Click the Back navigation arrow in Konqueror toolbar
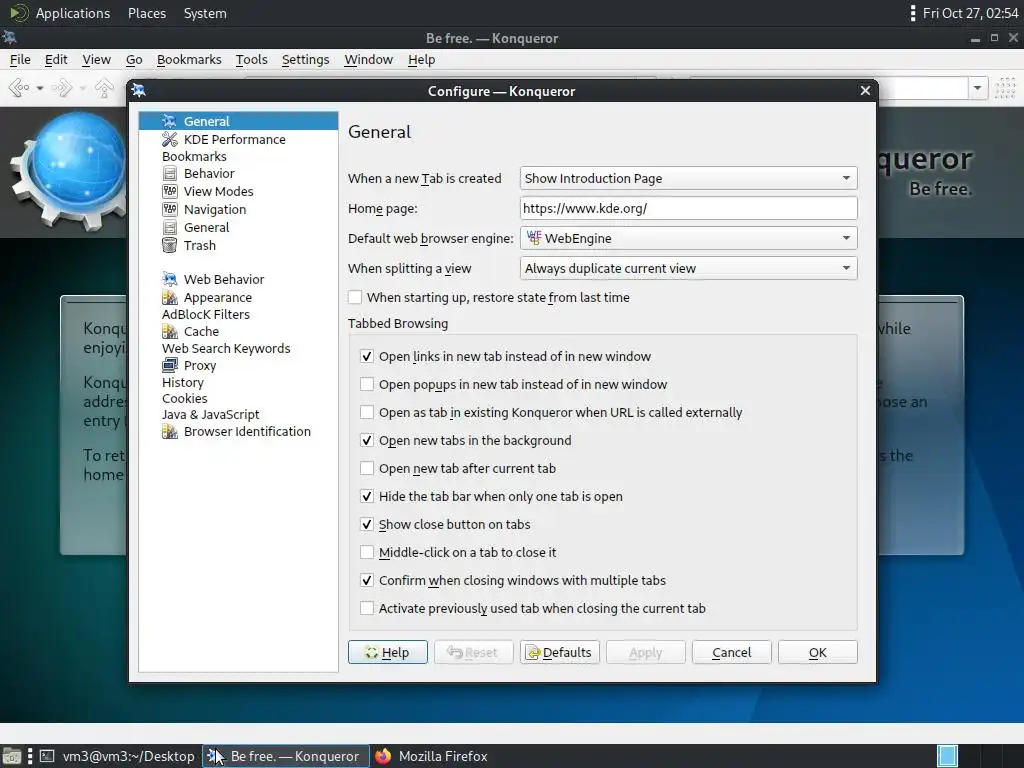 pos(19,88)
